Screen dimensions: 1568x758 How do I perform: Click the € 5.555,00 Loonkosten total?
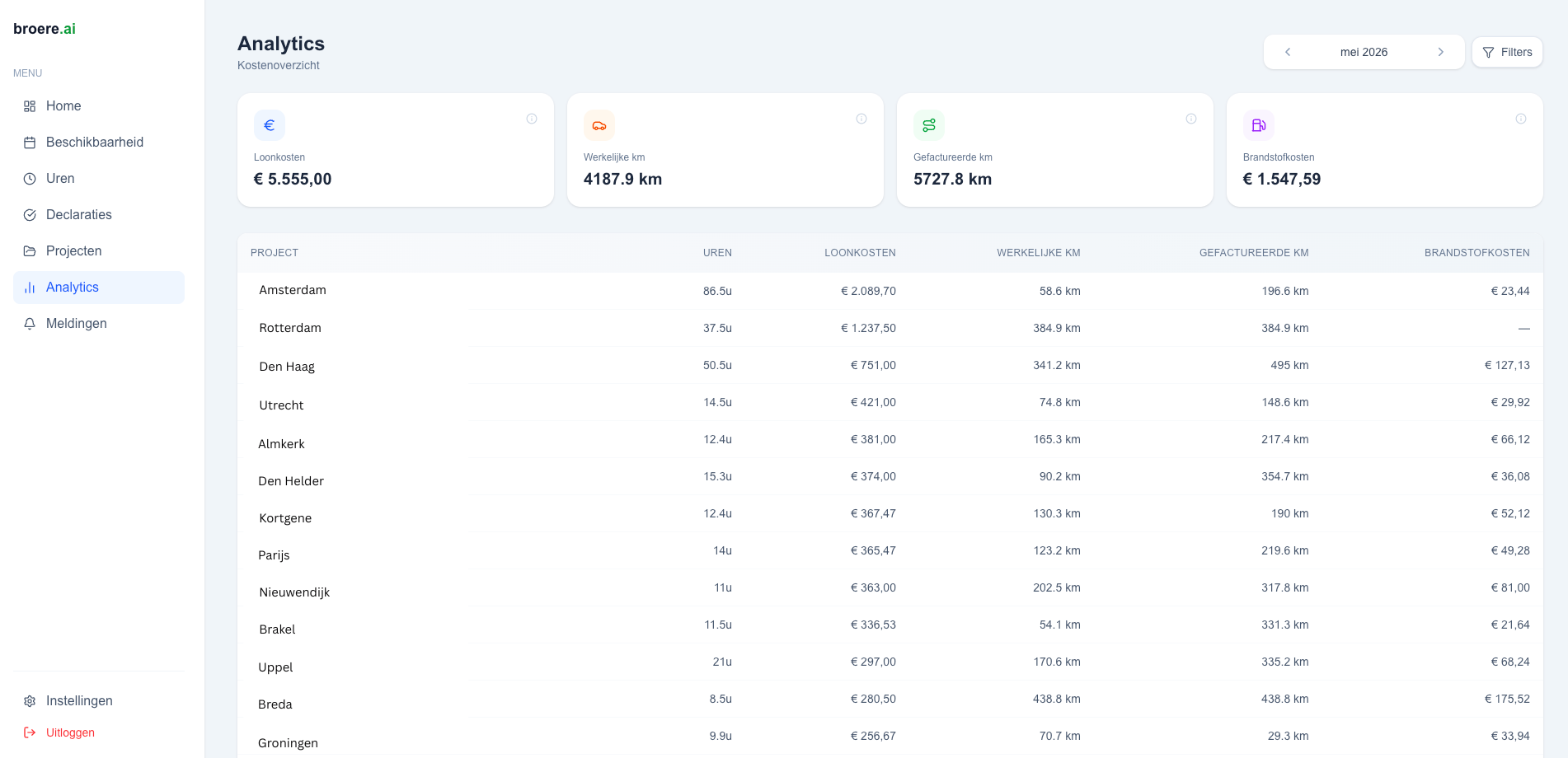pyautogui.click(x=293, y=179)
